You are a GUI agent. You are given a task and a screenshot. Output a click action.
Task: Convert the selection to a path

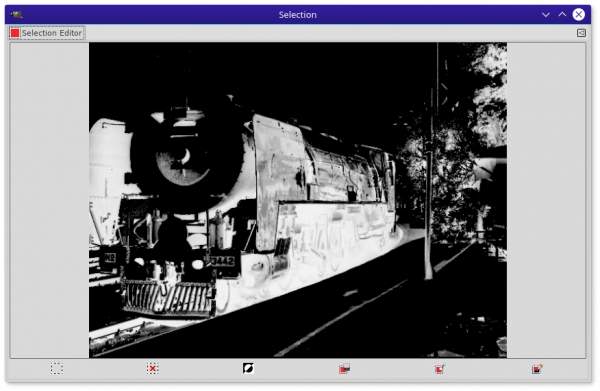coord(440,369)
